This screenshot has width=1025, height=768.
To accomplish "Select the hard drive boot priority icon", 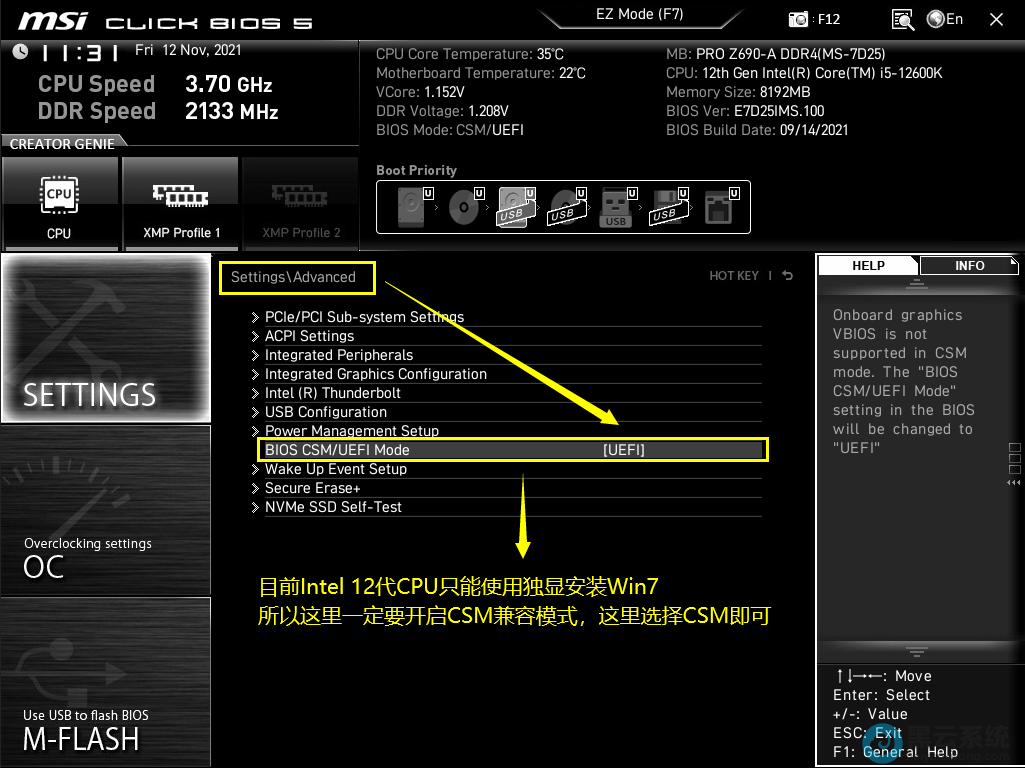I will [410, 207].
